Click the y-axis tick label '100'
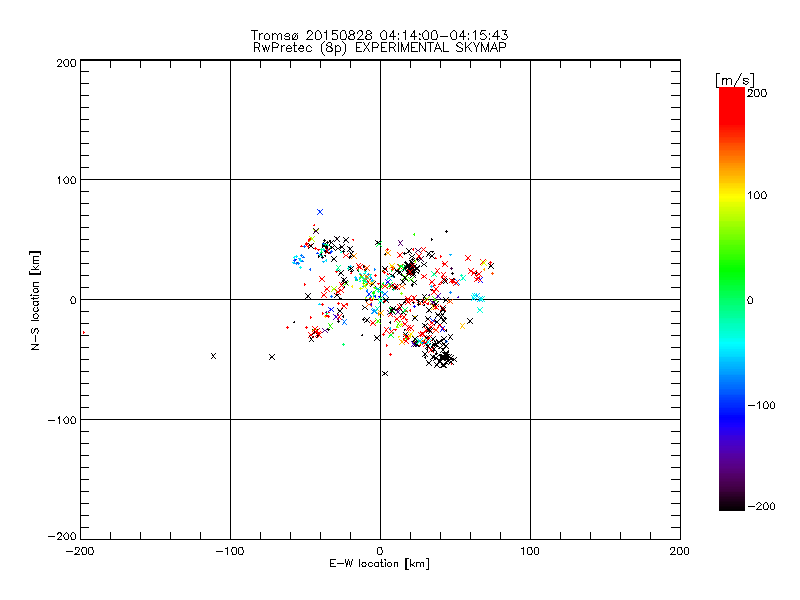 tap(66, 181)
